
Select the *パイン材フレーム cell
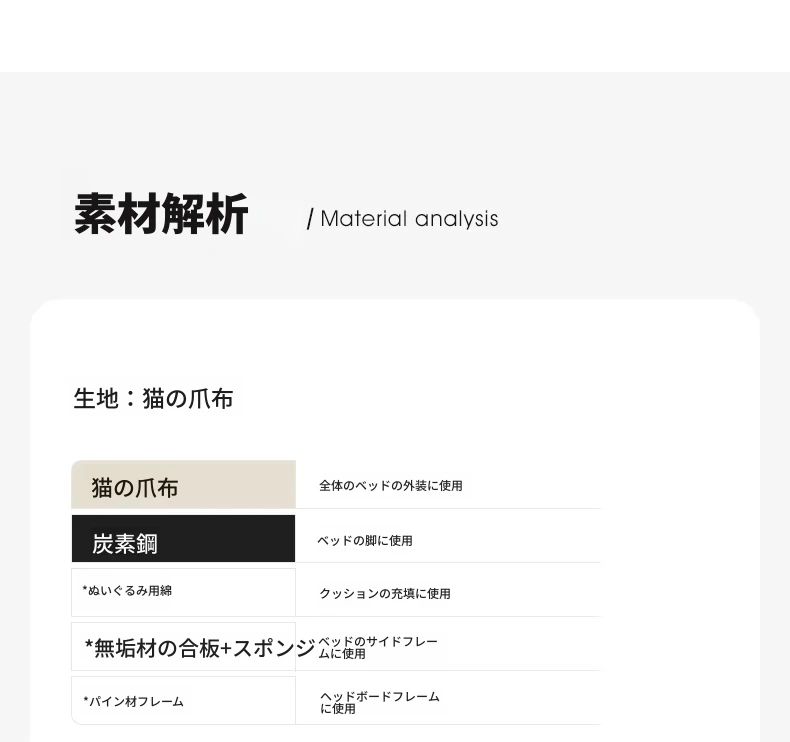(x=183, y=701)
